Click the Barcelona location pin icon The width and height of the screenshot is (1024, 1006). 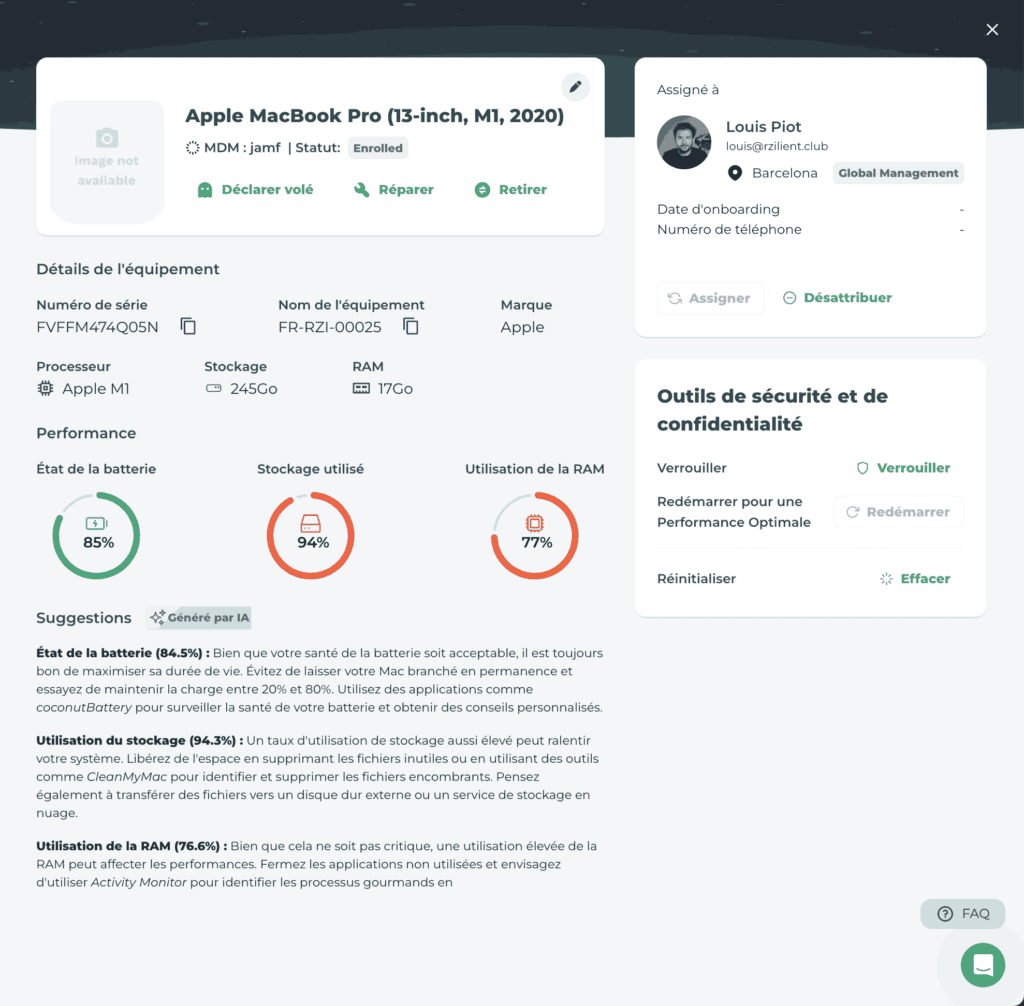pyautogui.click(x=735, y=173)
